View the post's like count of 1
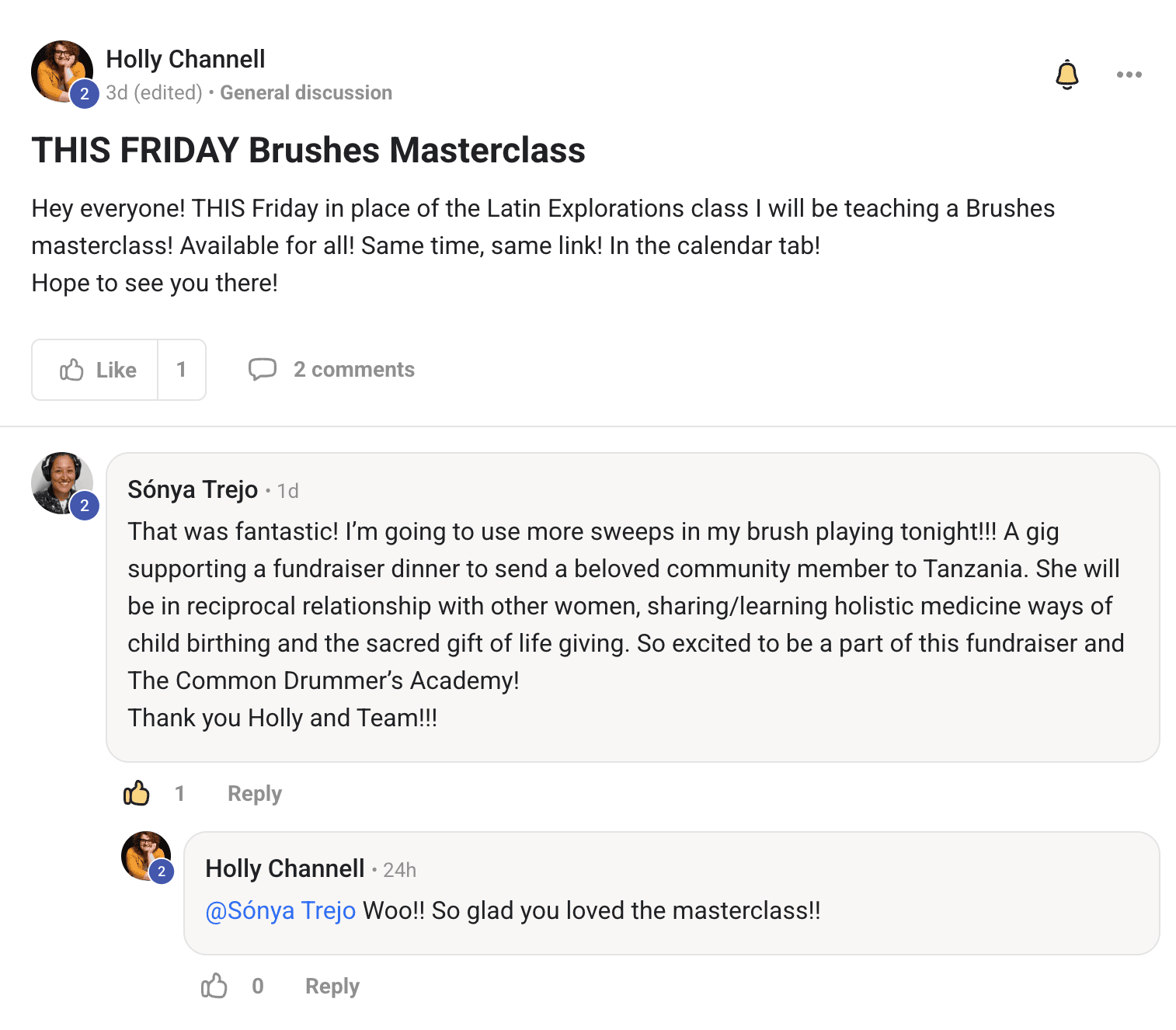 pyautogui.click(x=182, y=370)
